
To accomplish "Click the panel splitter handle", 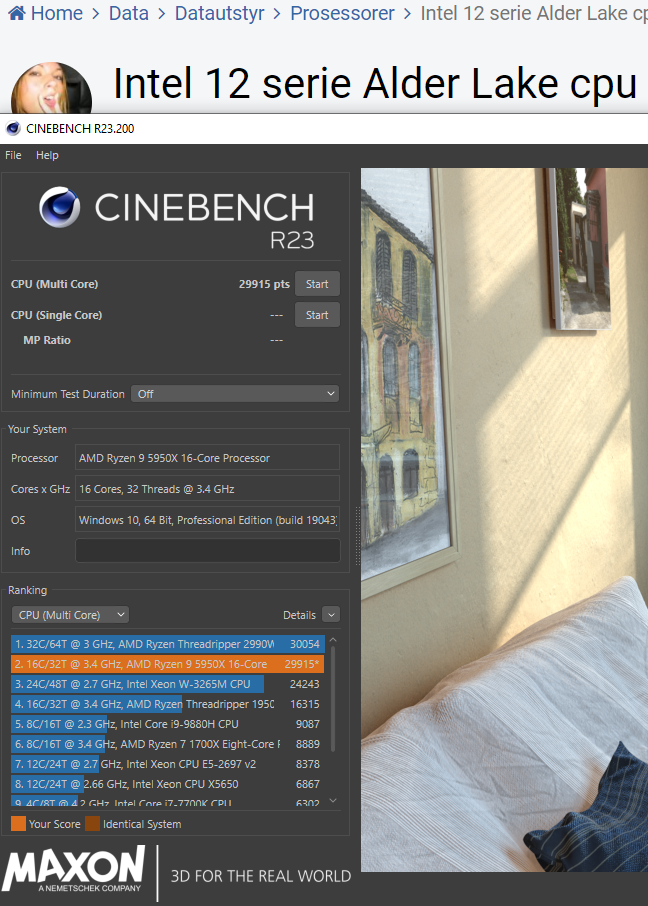I will pyautogui.click(x=357, y=536).
